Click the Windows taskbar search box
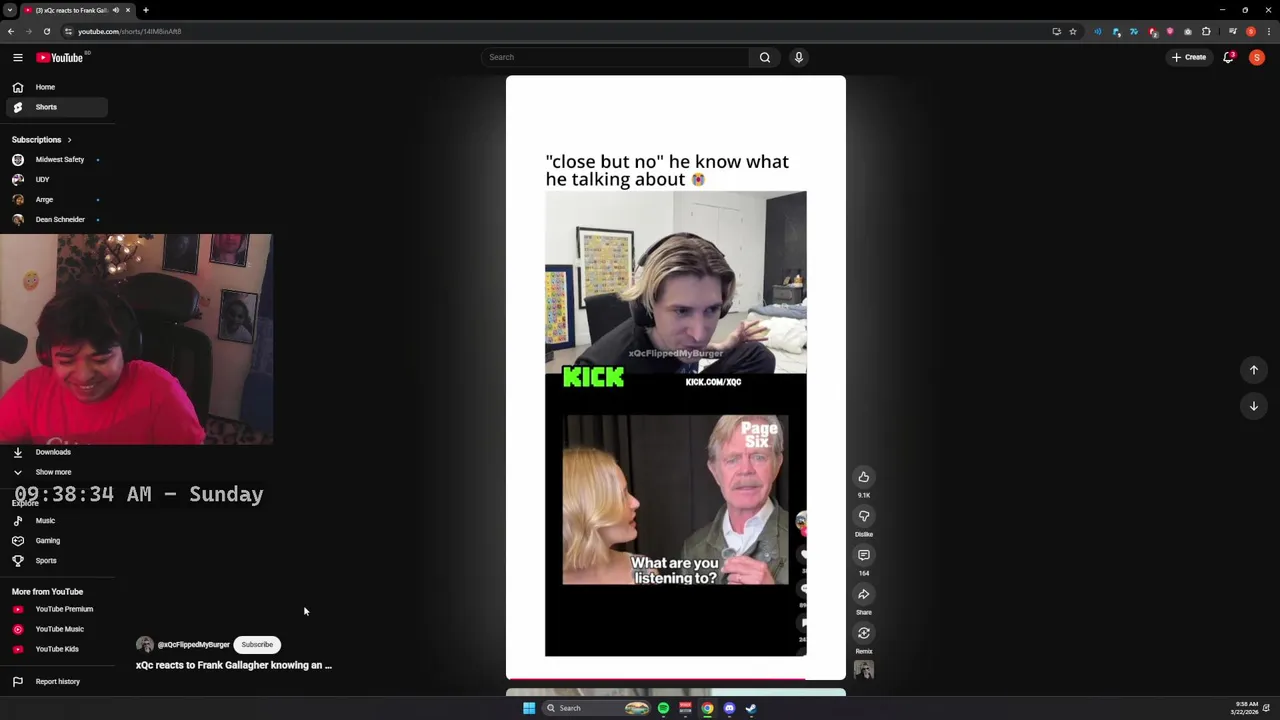This screenshot has width=1280, height=720. click(x=598, y=708)
